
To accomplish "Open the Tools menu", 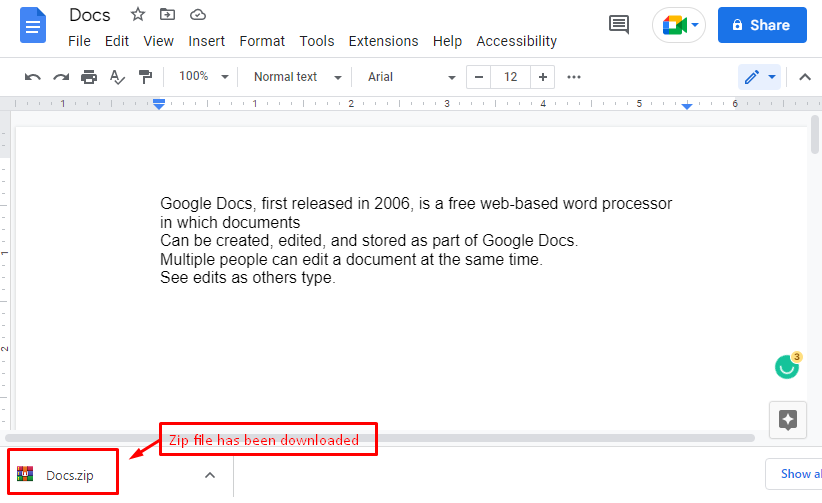I will pos(317,41).
